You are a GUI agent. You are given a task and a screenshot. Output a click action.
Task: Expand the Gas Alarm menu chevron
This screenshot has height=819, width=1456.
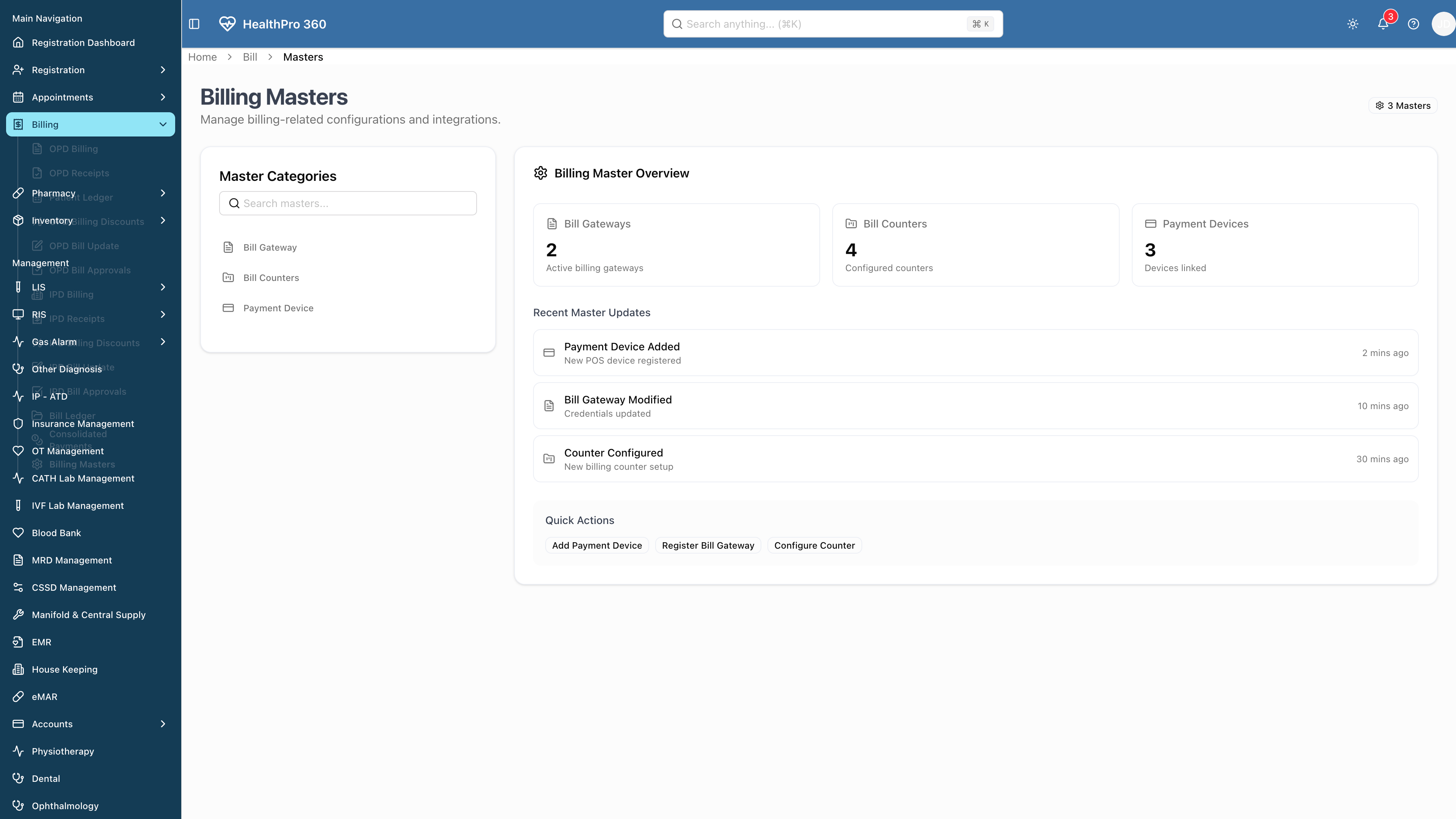[163, 341]
